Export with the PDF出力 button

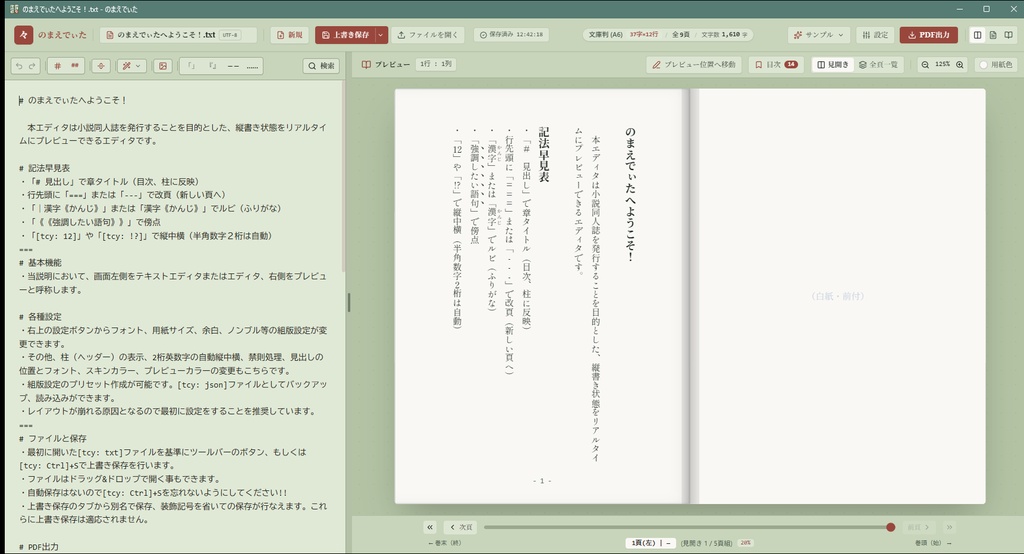929,35
